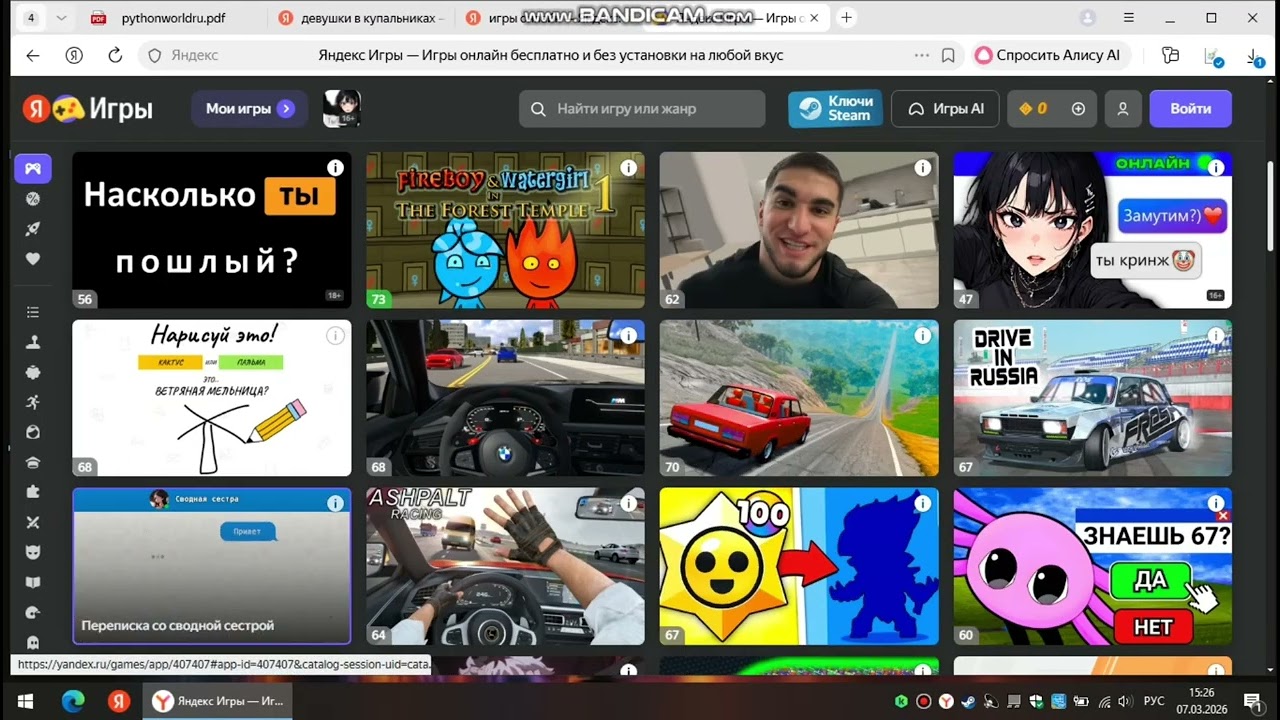Focus the Найти игру или жанр search field
This screenshot has height=720, width=1280.
coord(642,109)
